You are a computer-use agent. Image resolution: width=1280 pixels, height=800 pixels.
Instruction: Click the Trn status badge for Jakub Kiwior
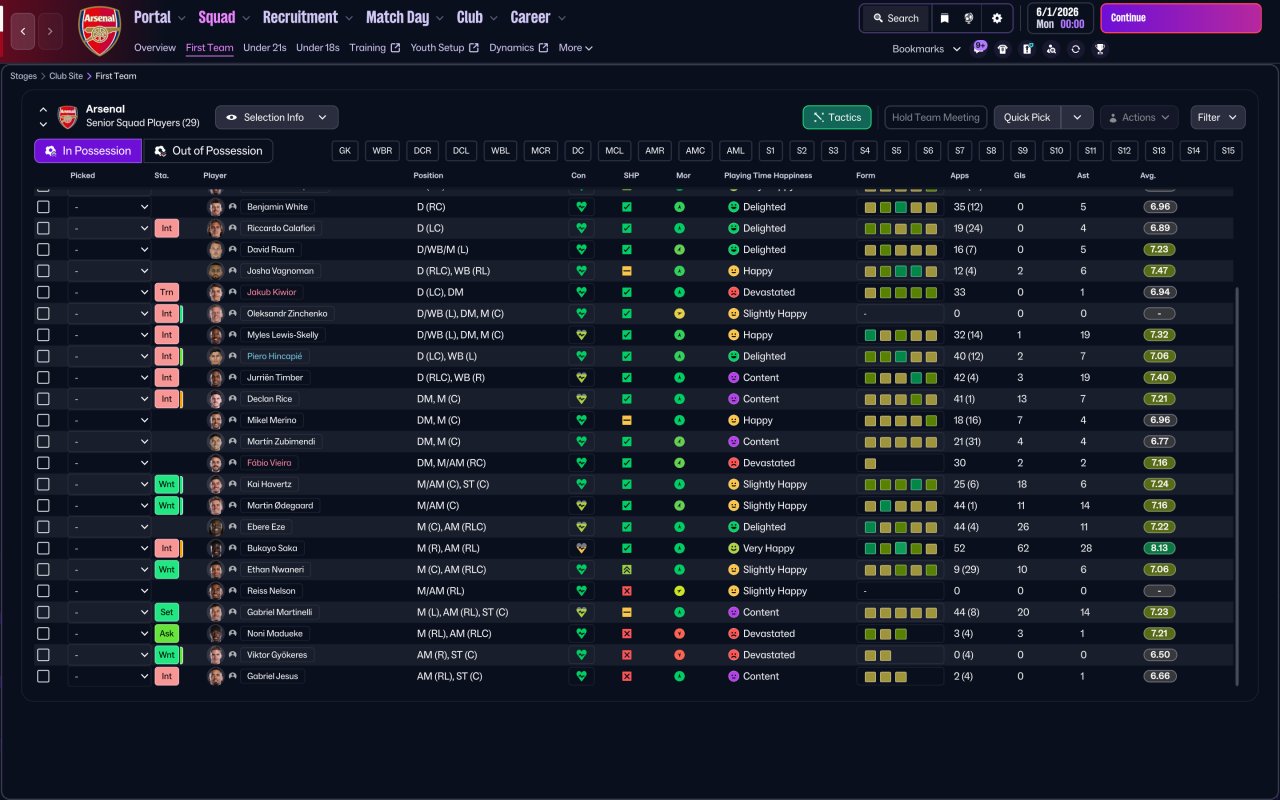click(x=166, y=292)
